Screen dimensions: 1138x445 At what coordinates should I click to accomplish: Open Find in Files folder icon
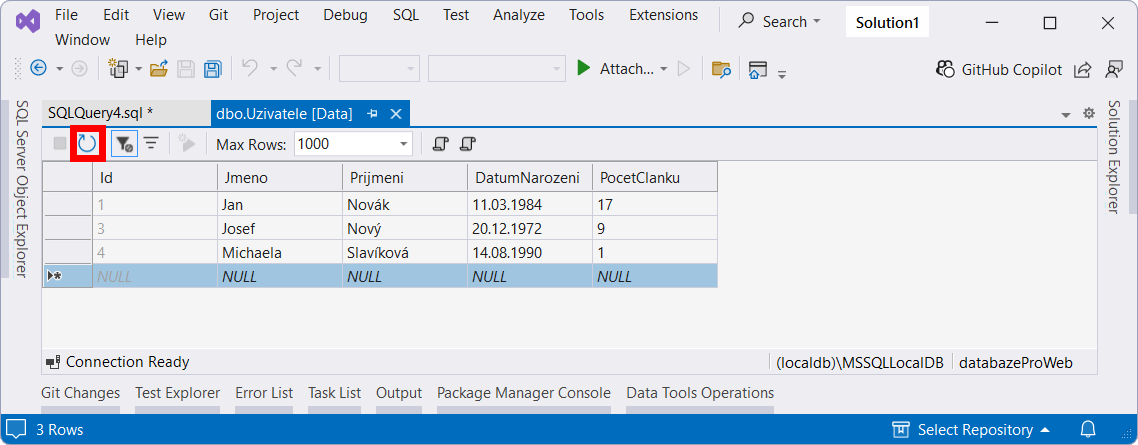721,69
